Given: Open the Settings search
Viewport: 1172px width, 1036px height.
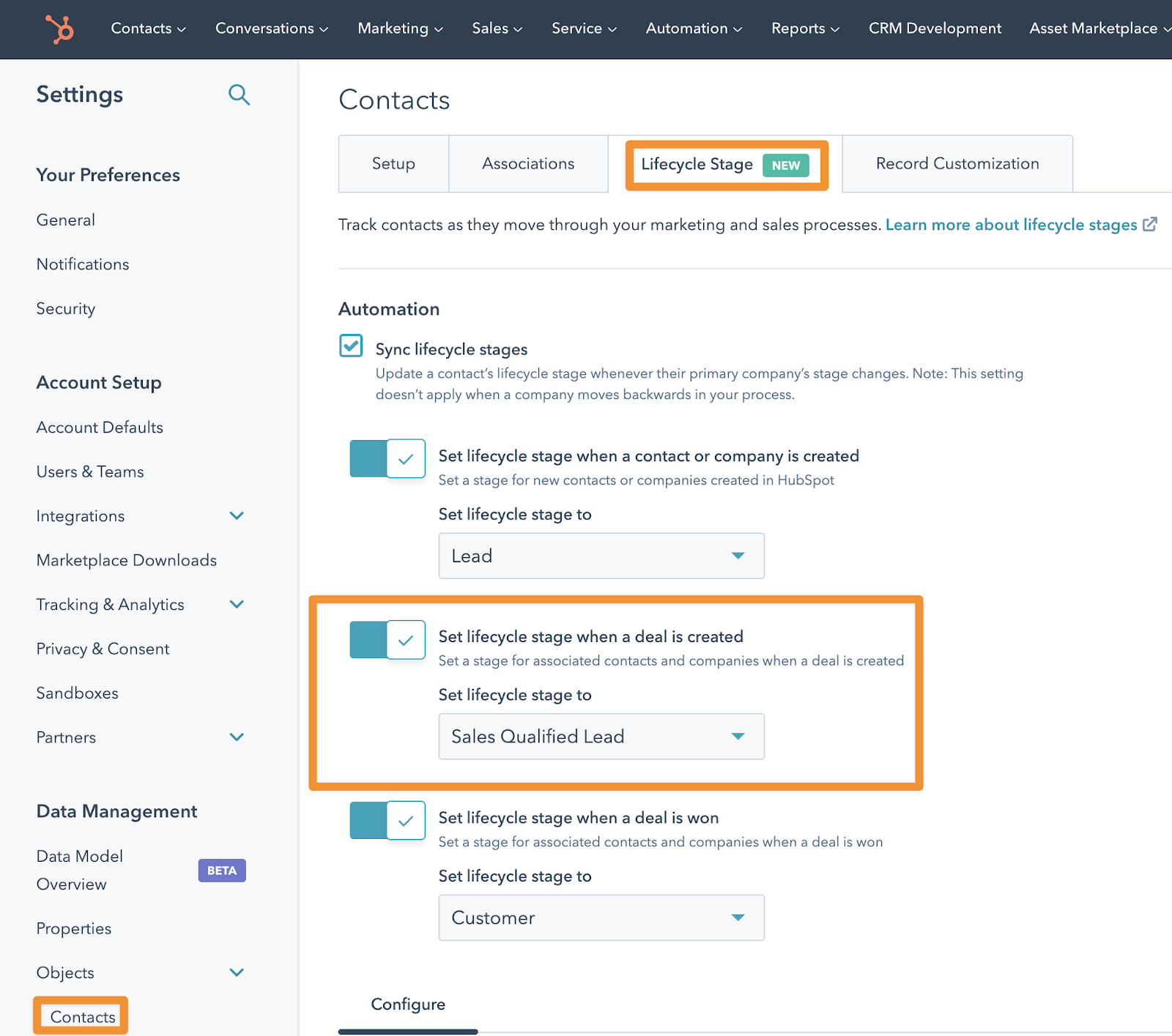Looking at the screenshot, I should (239, 94).
